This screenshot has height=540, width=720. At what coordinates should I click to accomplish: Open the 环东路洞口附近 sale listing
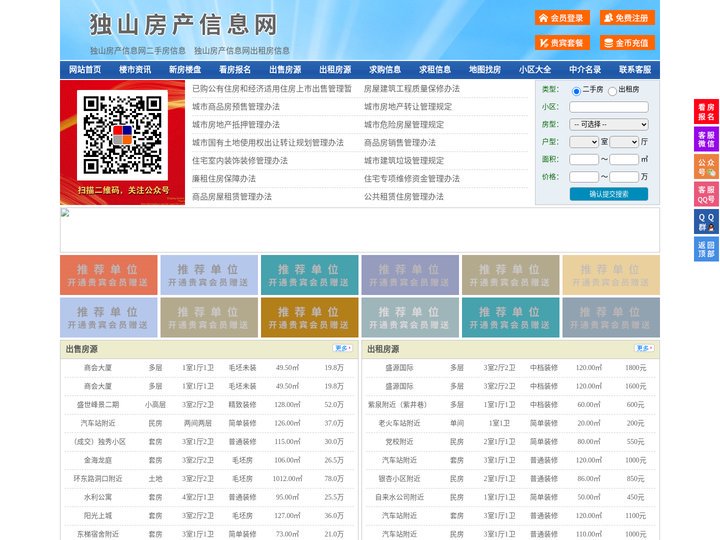[x=98, y=478]
